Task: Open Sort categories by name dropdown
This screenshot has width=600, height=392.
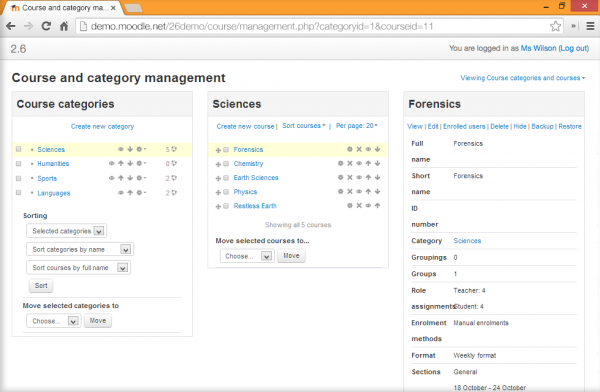Action: pyautogui.click(x=80, y=249)
